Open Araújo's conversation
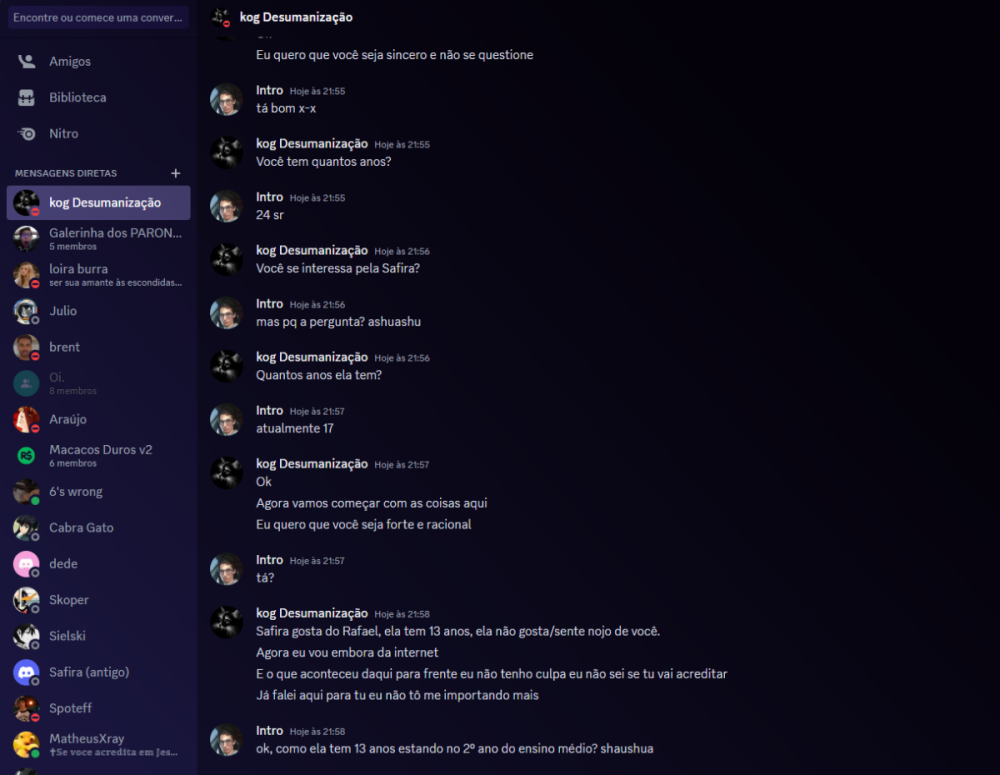The height and width of the screenshot is (775, 1000). point(98,419)
